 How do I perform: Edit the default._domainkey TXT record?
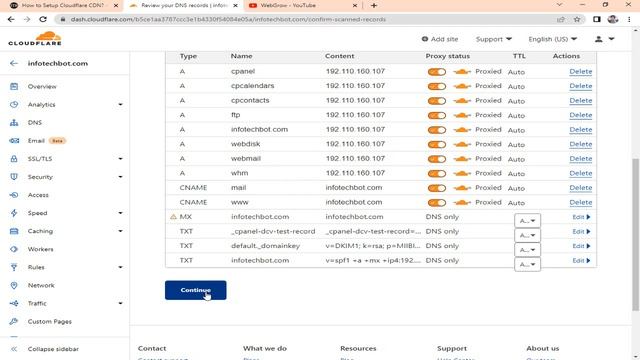click(581, 246)
